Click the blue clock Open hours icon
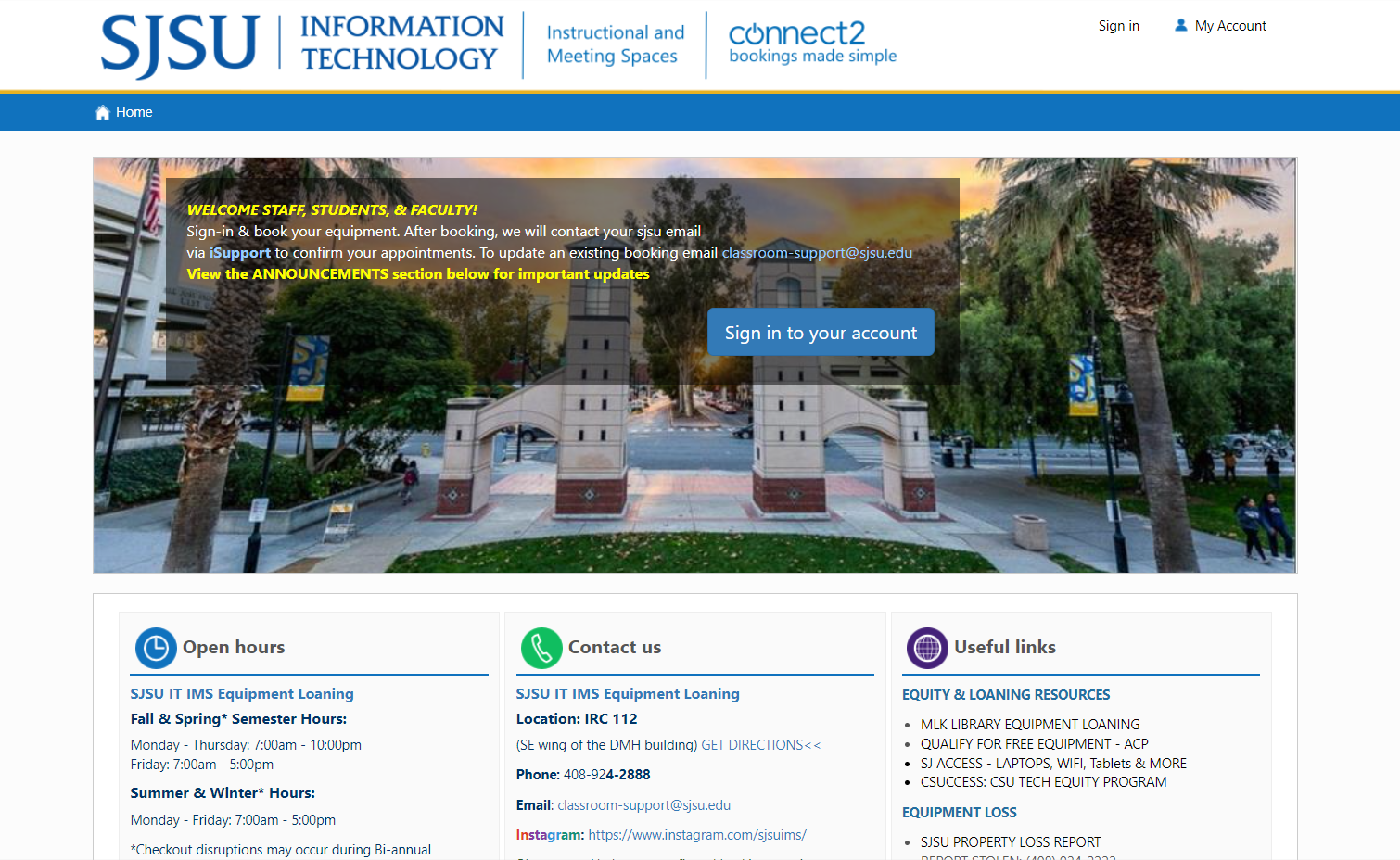Viewport: 1400px width, 860px height. (156, 648)
